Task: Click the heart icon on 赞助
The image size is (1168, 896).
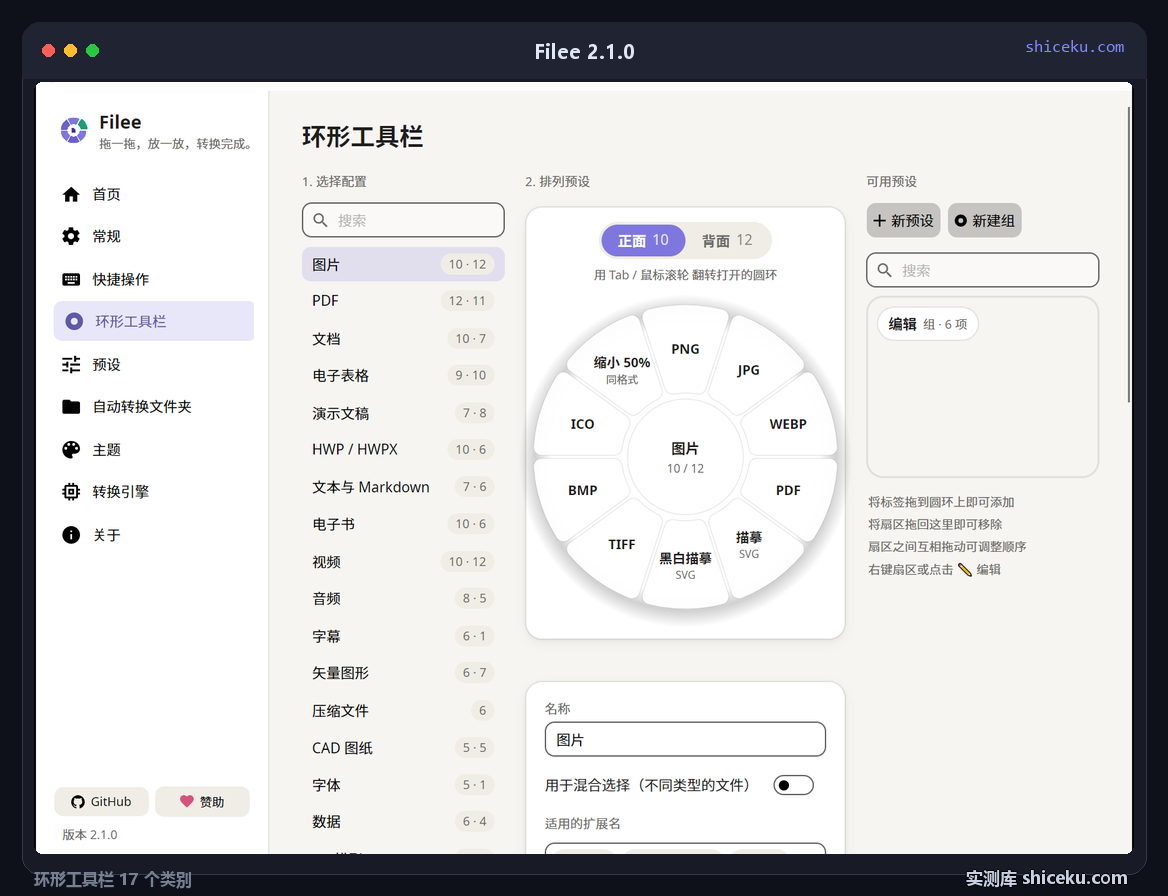Action: [186, 801]
